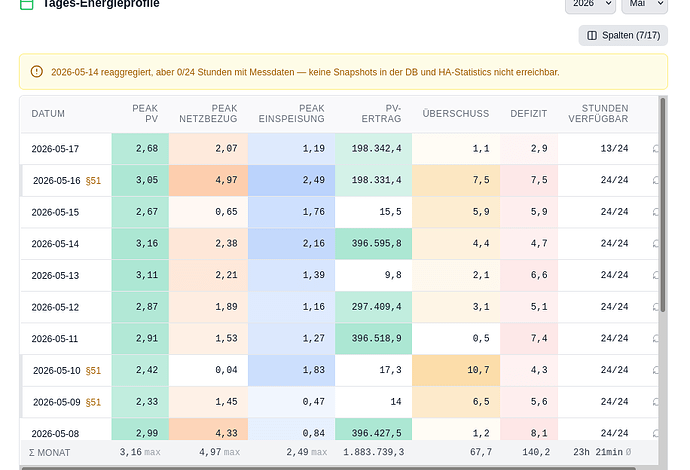This screenshot has height=470, width=690.
Task: Click the §51 badge on 2026-05-09
Action: (93, 402)
